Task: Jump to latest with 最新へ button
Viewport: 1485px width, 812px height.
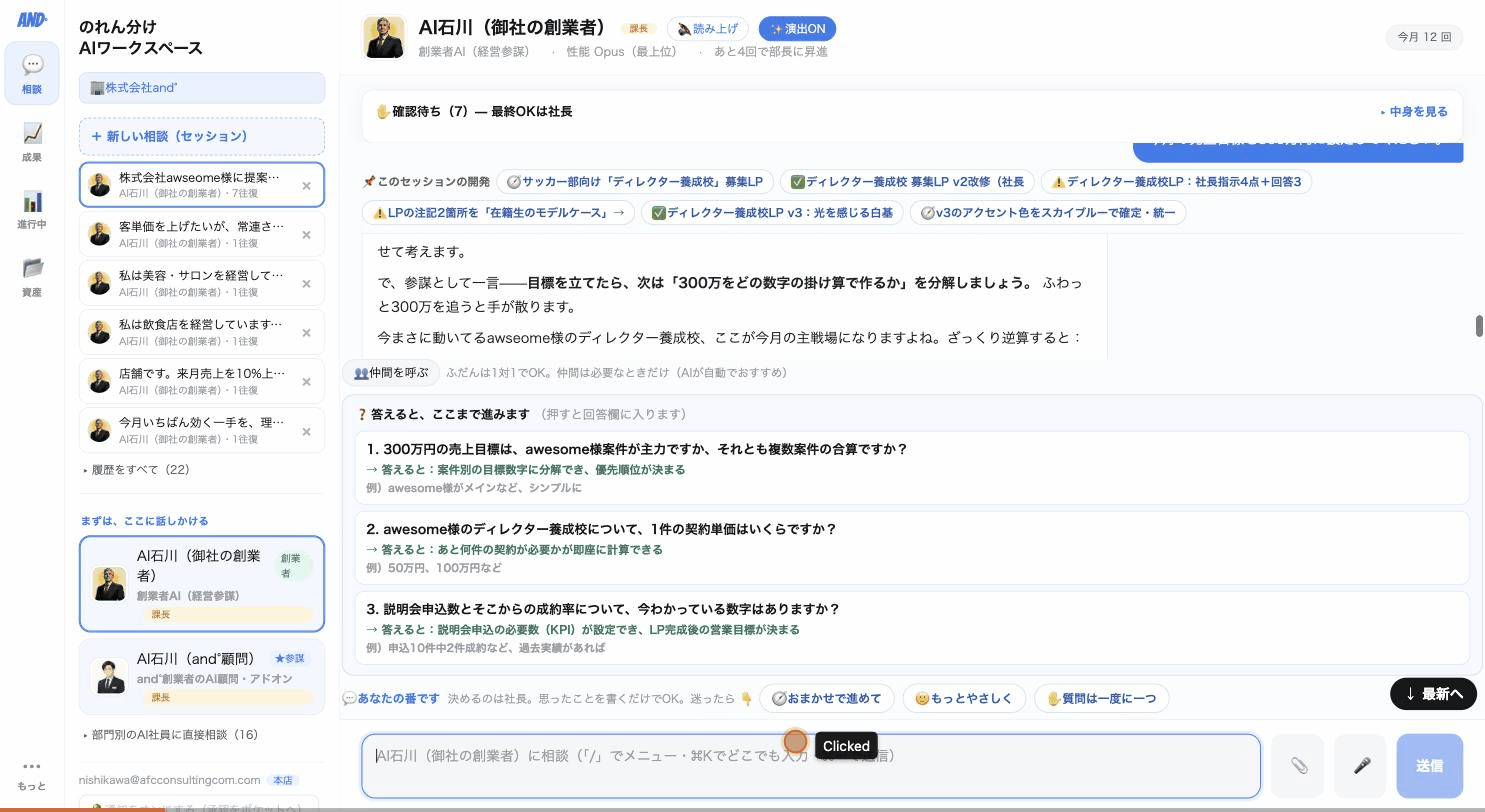Action: [x=1433, y=694]
